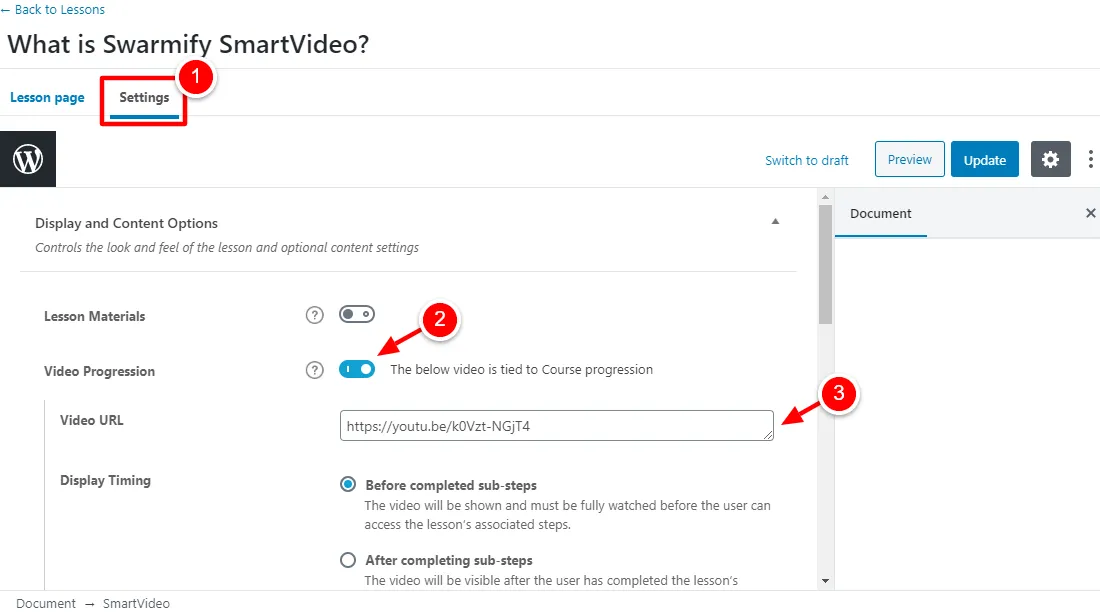Click inside the Video URL input field
This screenshot has height=615, width=1100.
(x=556, y=425)
